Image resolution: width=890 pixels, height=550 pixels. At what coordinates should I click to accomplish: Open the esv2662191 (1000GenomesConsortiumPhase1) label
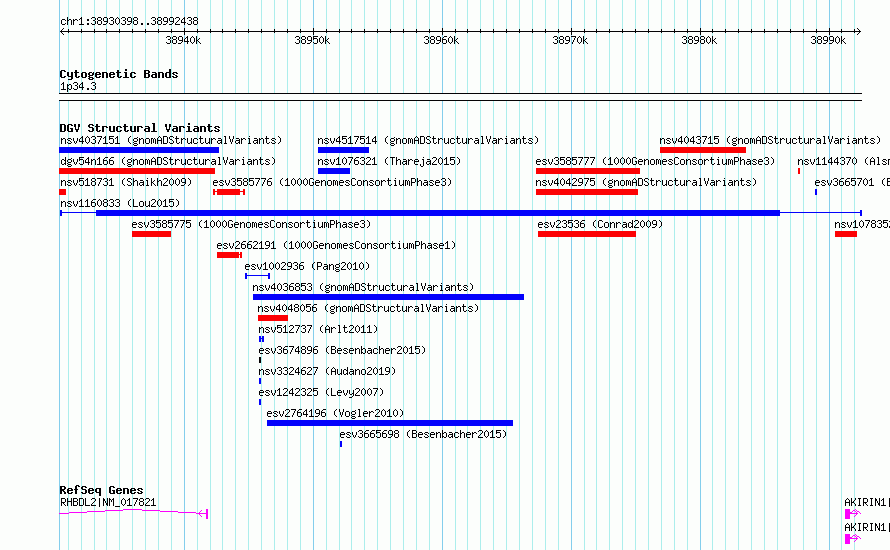(336, 245)
